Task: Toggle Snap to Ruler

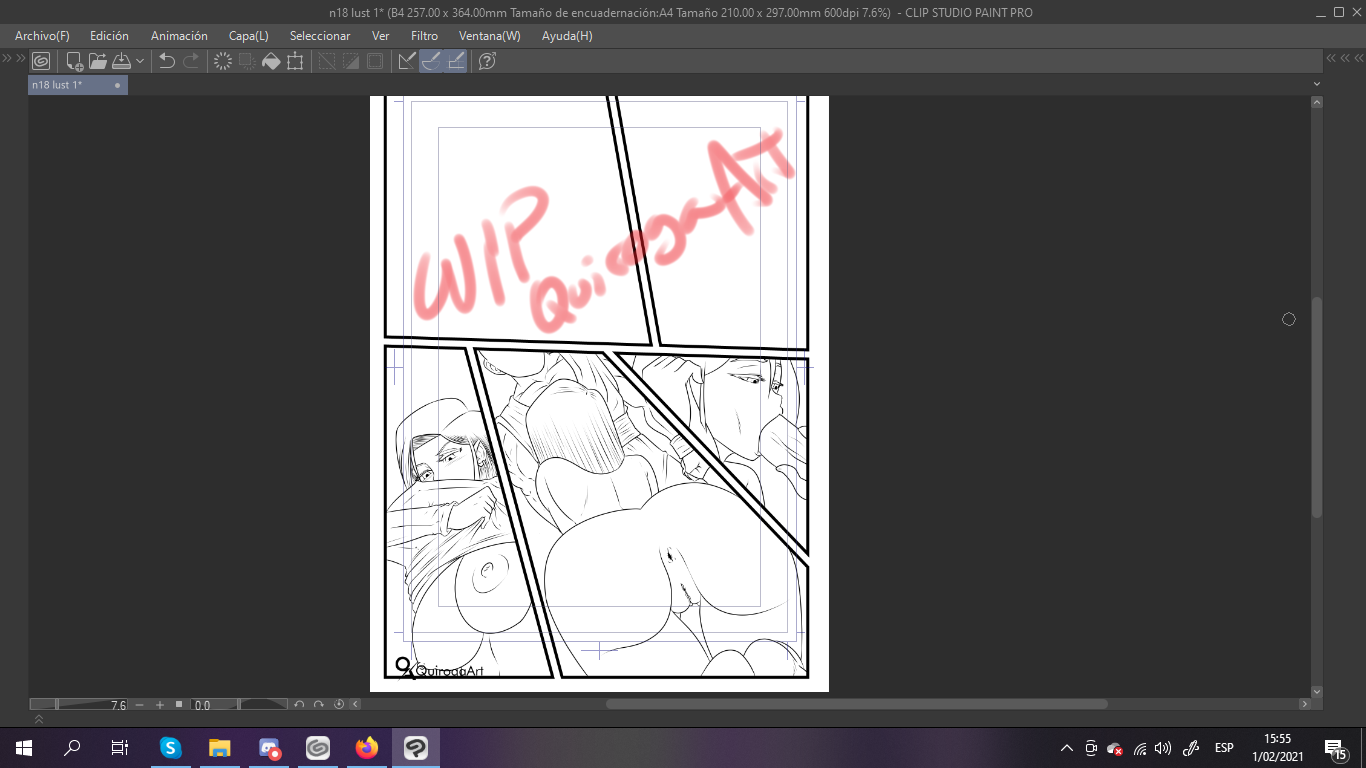Action: pyautogui.click(x=407, y=61)
